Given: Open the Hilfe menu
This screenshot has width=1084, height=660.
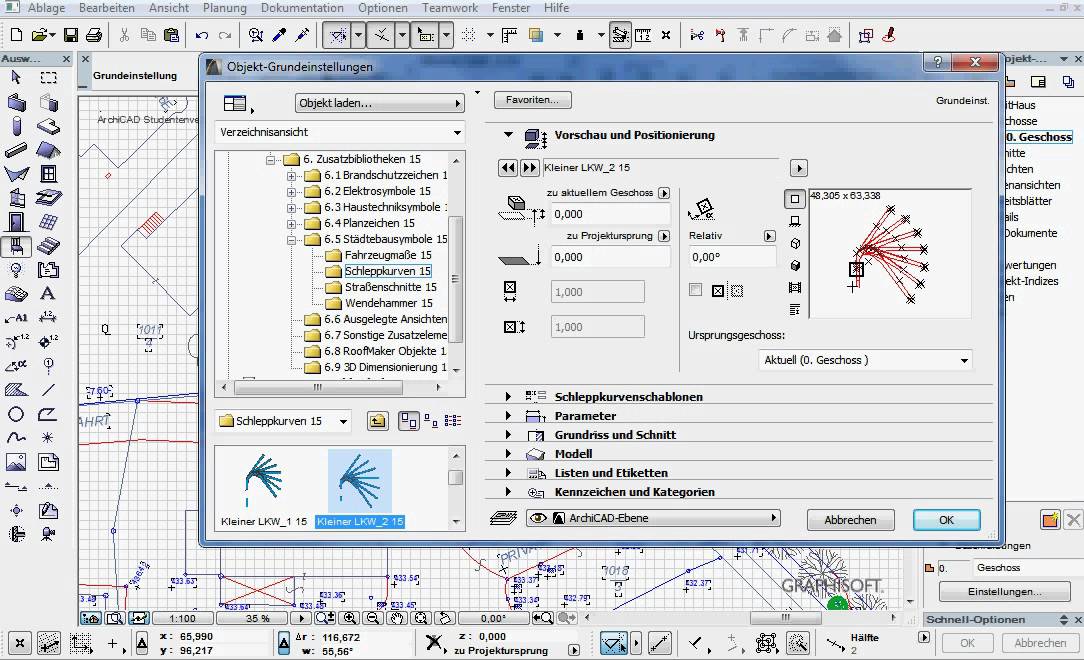Looking at the screenshot, I should tap(557, 8).
